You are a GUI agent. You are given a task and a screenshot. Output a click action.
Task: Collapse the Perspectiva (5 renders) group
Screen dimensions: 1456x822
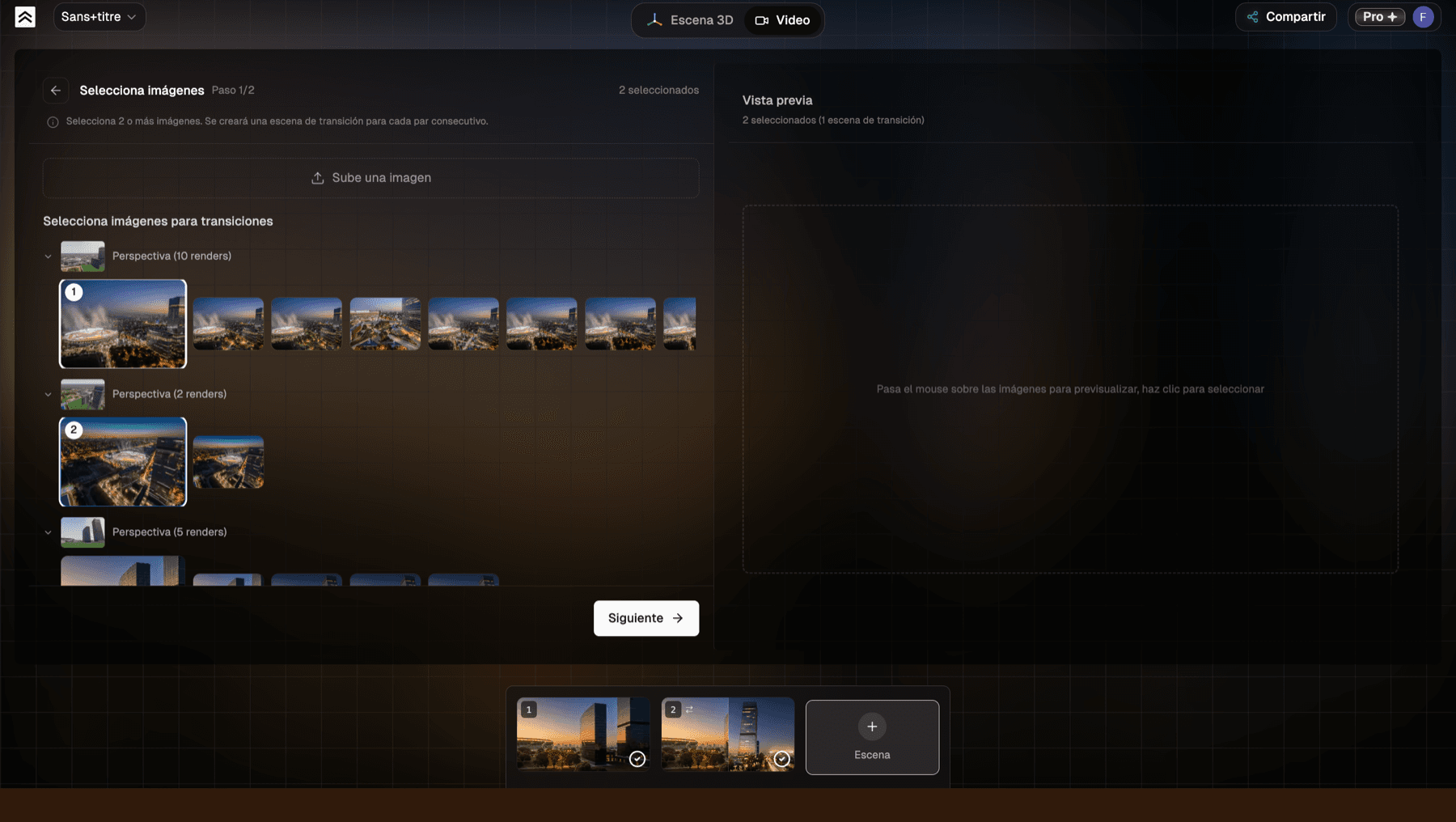(x=49, y=532)
